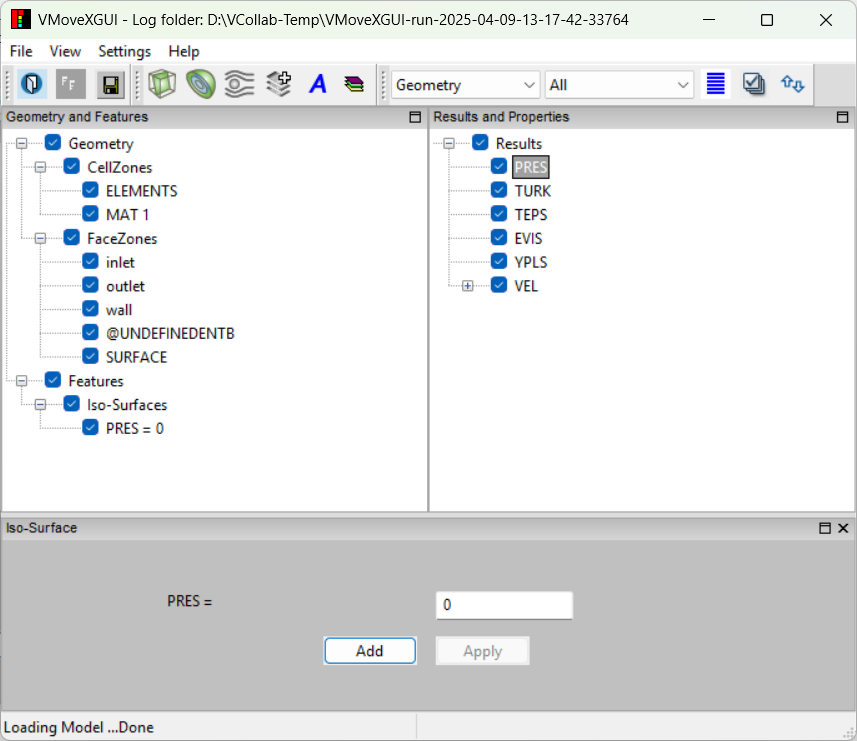This screenshot has height=741, width=857.
Task: Open the All filter dropdown
Action: pyautogui.click(x=619, y=85)
